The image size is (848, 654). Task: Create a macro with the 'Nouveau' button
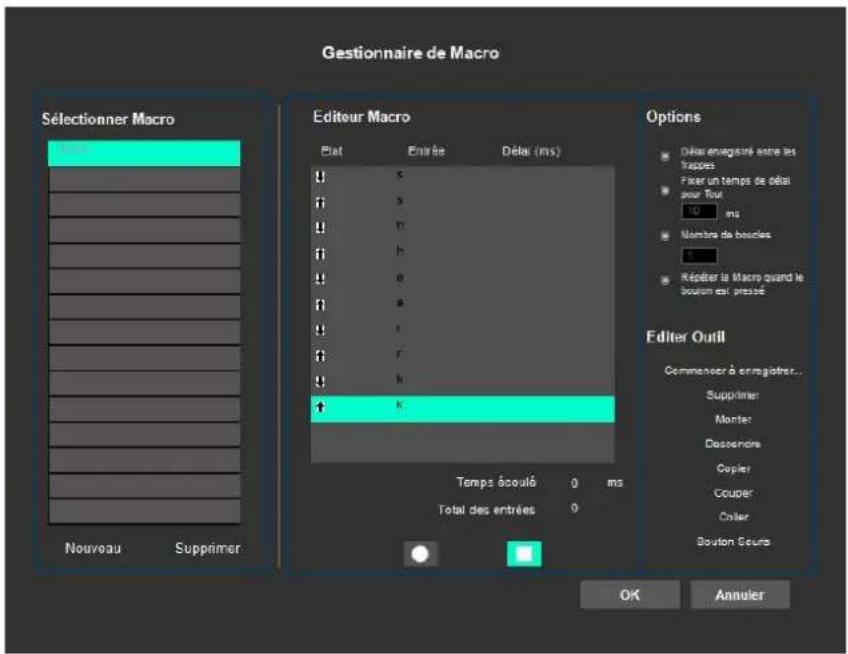pyautogui.click(x=93, y=549)
